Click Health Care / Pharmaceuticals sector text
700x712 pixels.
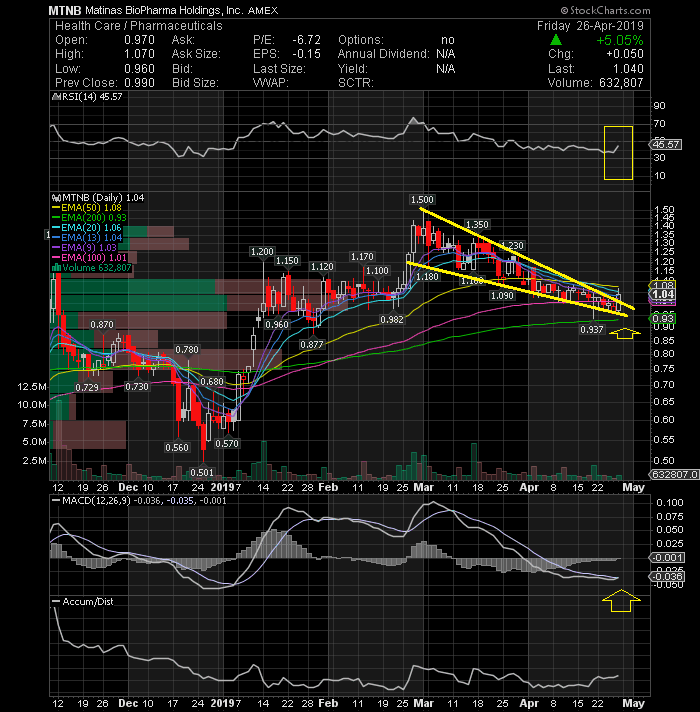[x=139, y=26]
